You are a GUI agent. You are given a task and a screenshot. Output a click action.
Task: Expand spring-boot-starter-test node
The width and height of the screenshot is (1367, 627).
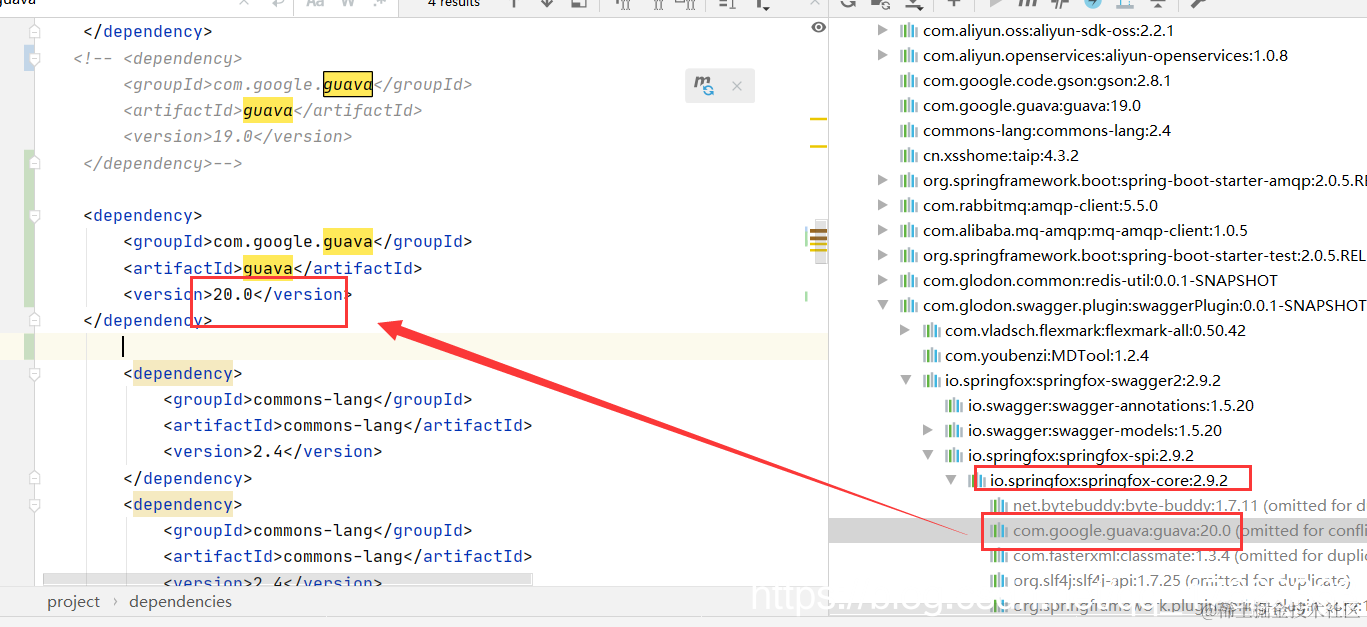click(882, 256)
